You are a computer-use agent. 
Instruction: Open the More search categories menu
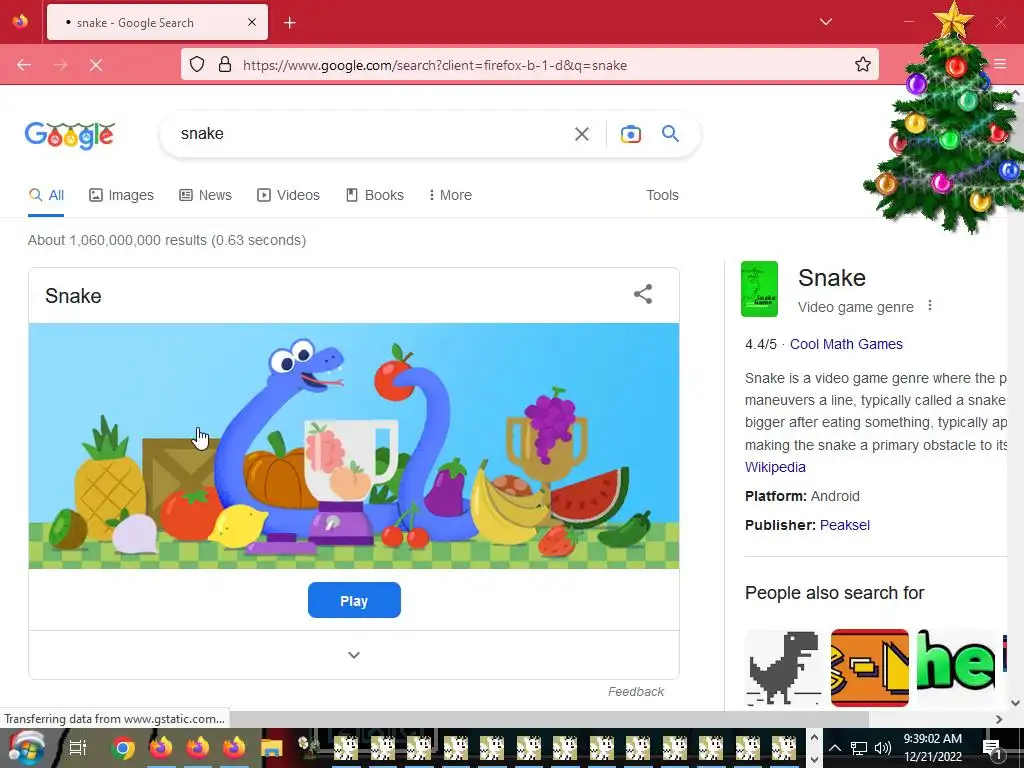point(450,195)
